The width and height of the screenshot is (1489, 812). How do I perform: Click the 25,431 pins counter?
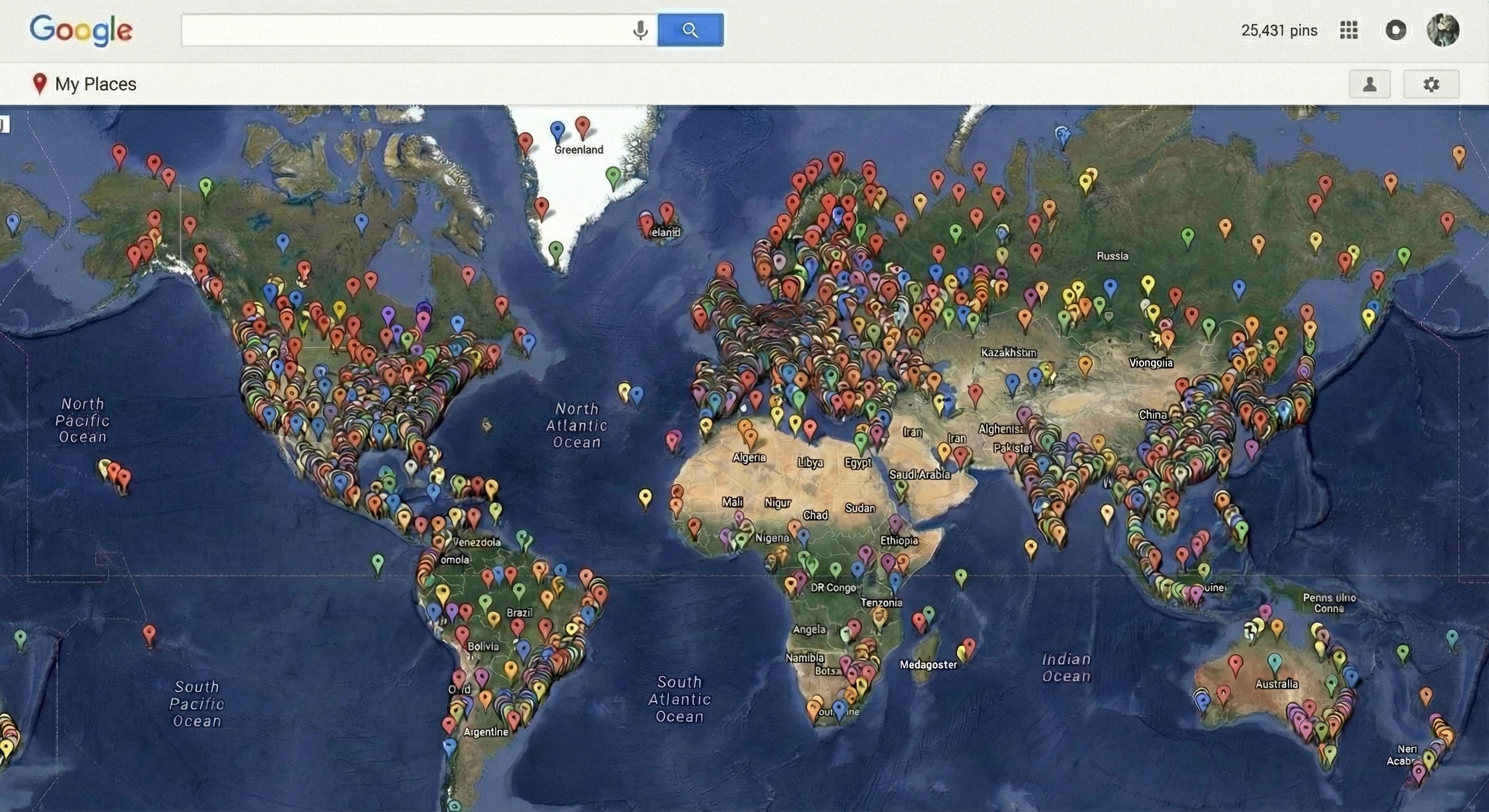(1279, 31)
